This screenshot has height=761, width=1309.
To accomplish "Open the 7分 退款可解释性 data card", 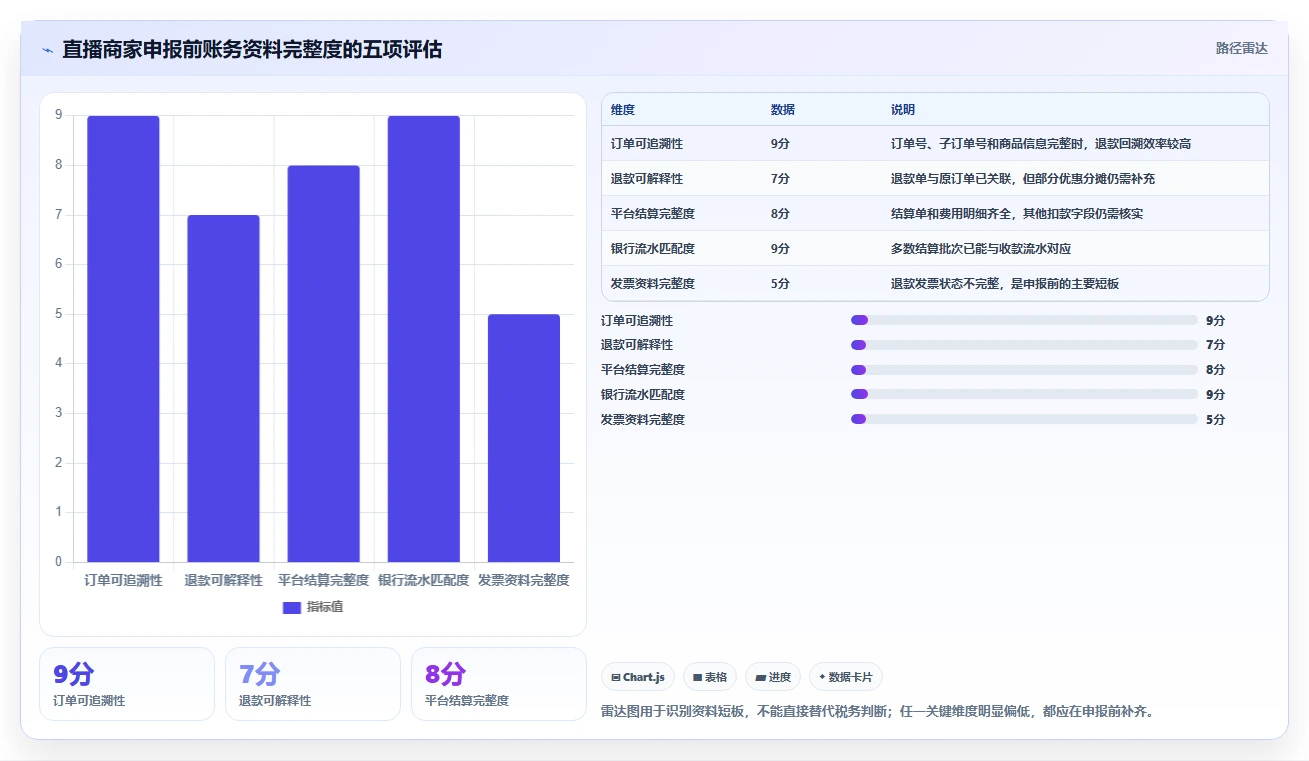I will coord(313,684).
